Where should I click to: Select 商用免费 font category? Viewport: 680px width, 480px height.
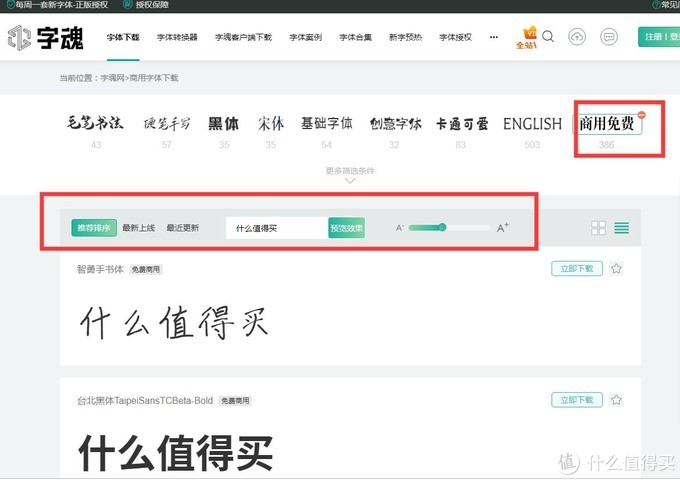[x=608, y=124]
